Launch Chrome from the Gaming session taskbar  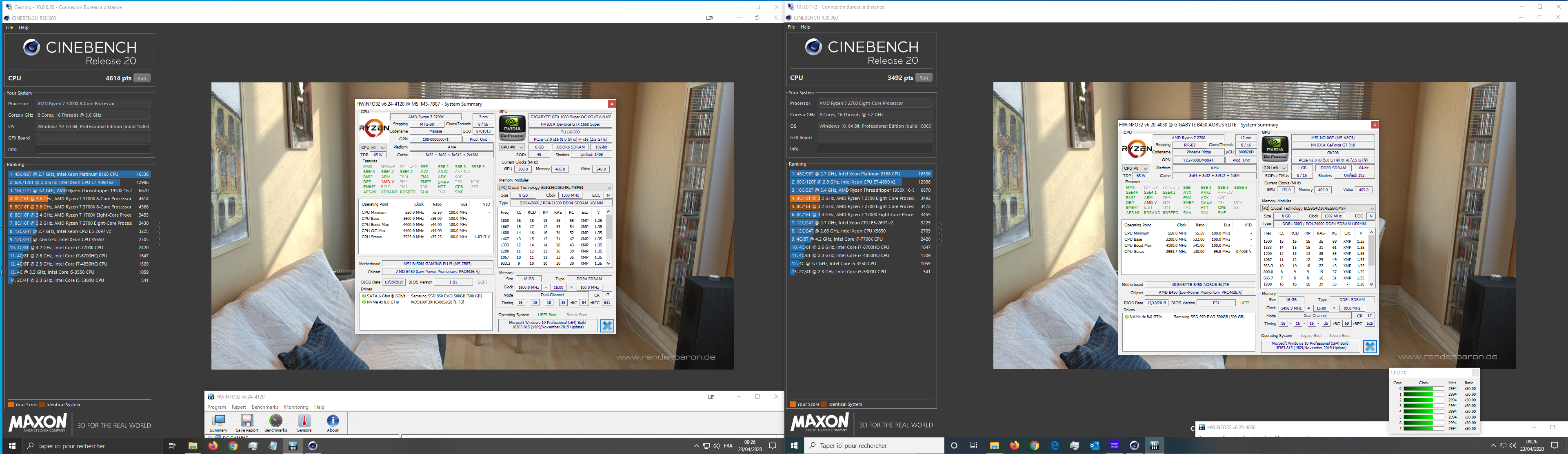233,446
